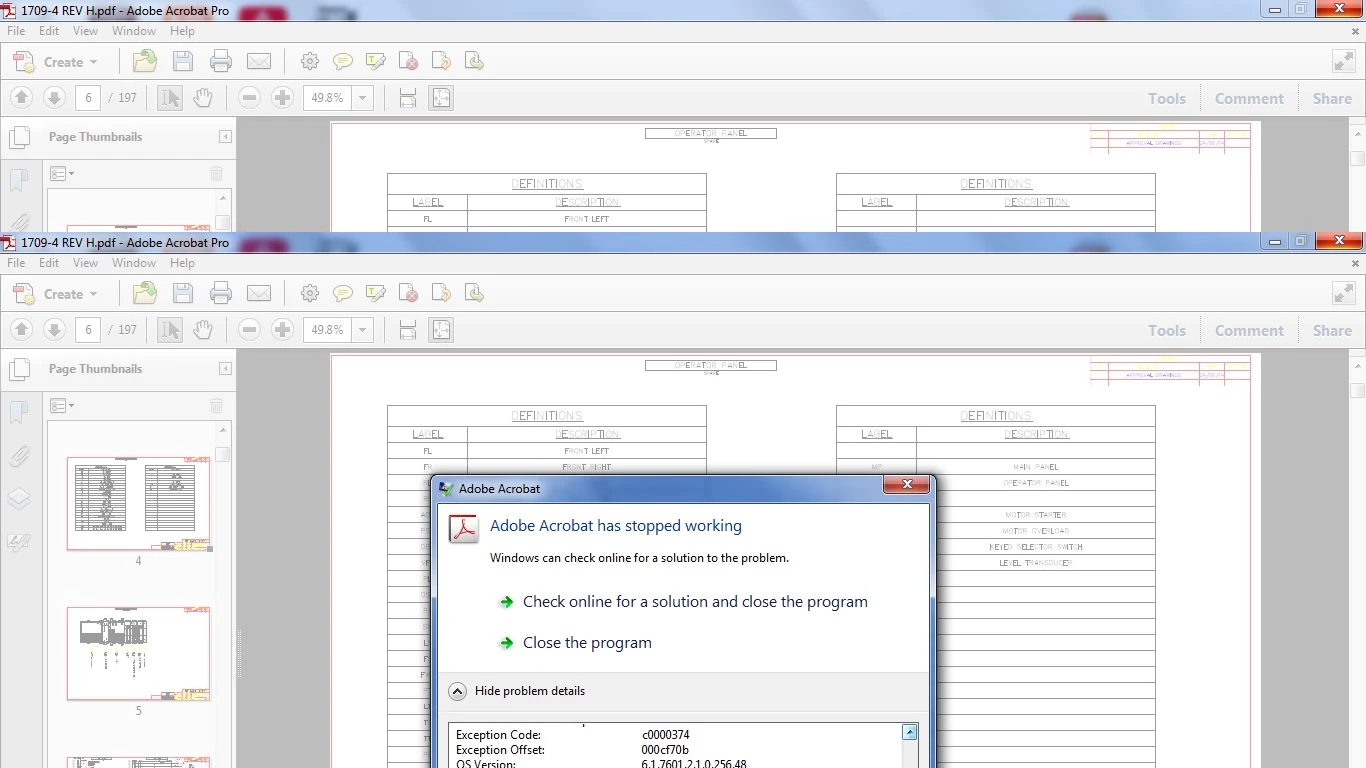Viewport: 1366px width, 768px height.
Task: Open the zoom level dropdown in back window
Action: click(363, 98)
